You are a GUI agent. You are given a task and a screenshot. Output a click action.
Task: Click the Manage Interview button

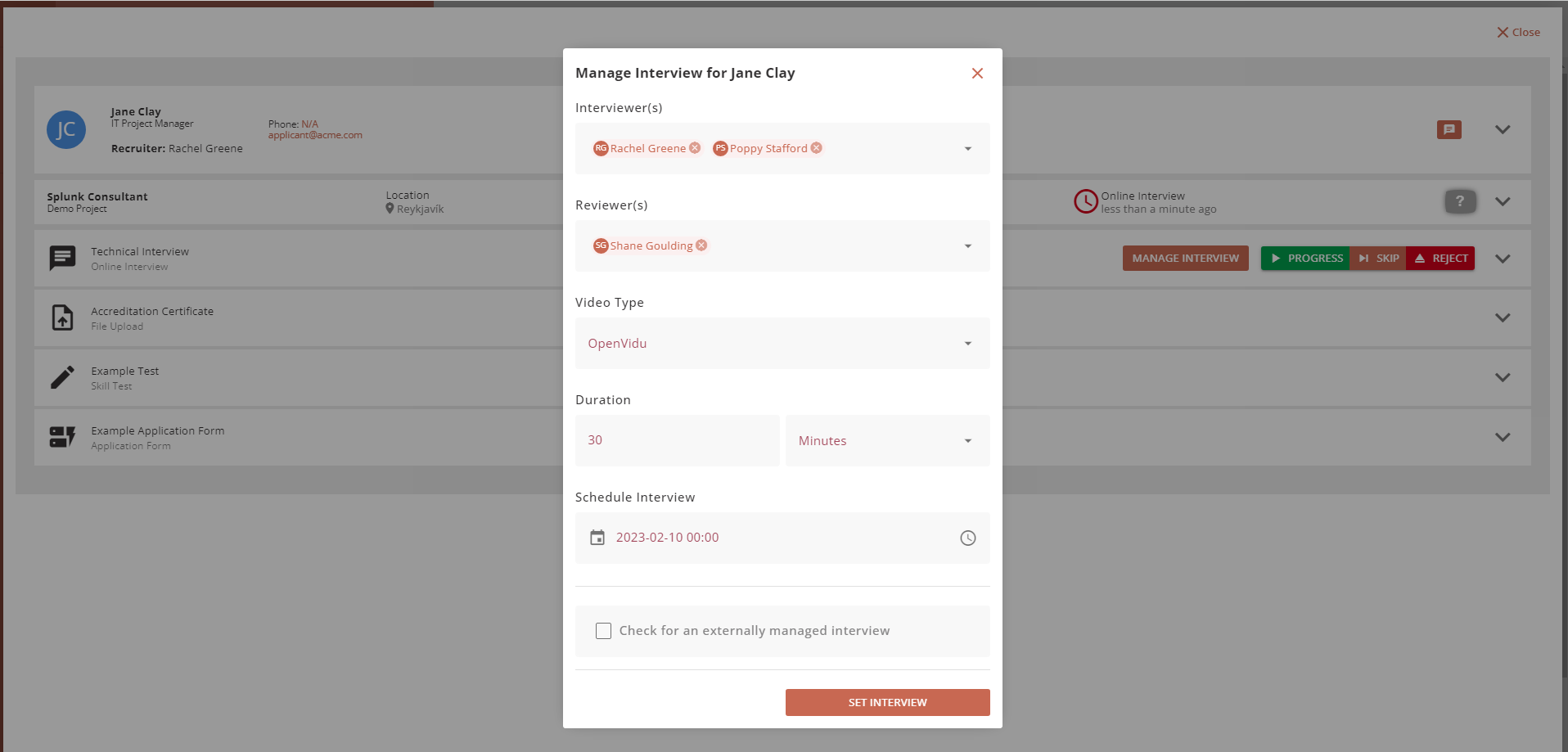[x=1185, y=259]
